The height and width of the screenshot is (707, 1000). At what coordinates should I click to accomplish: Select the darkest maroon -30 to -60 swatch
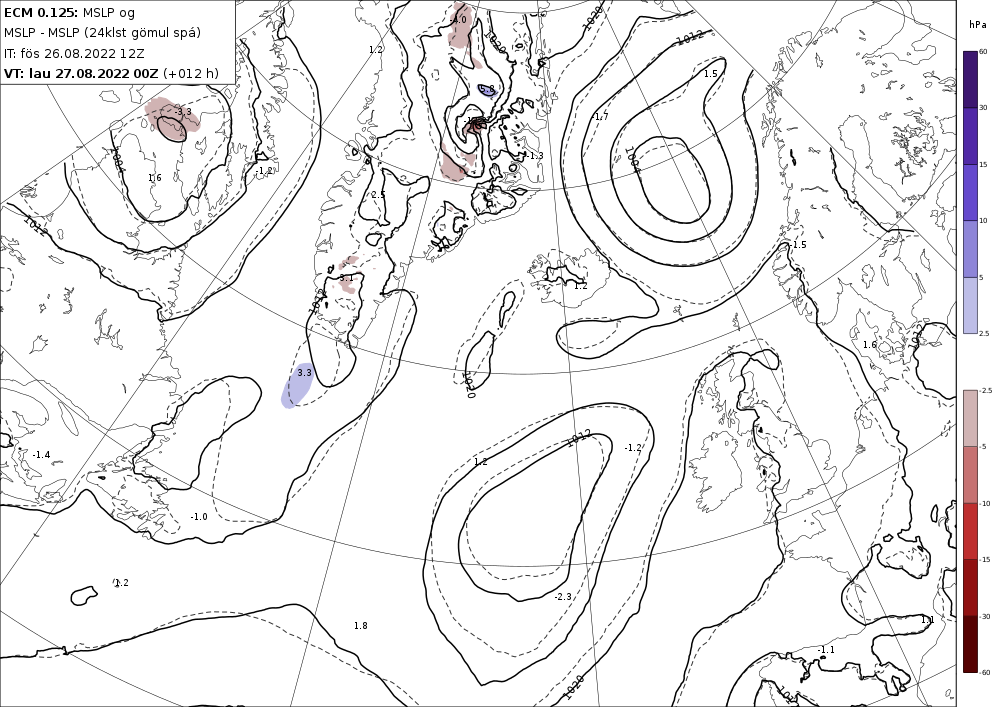pyautogui.click(x=970, y=644)
